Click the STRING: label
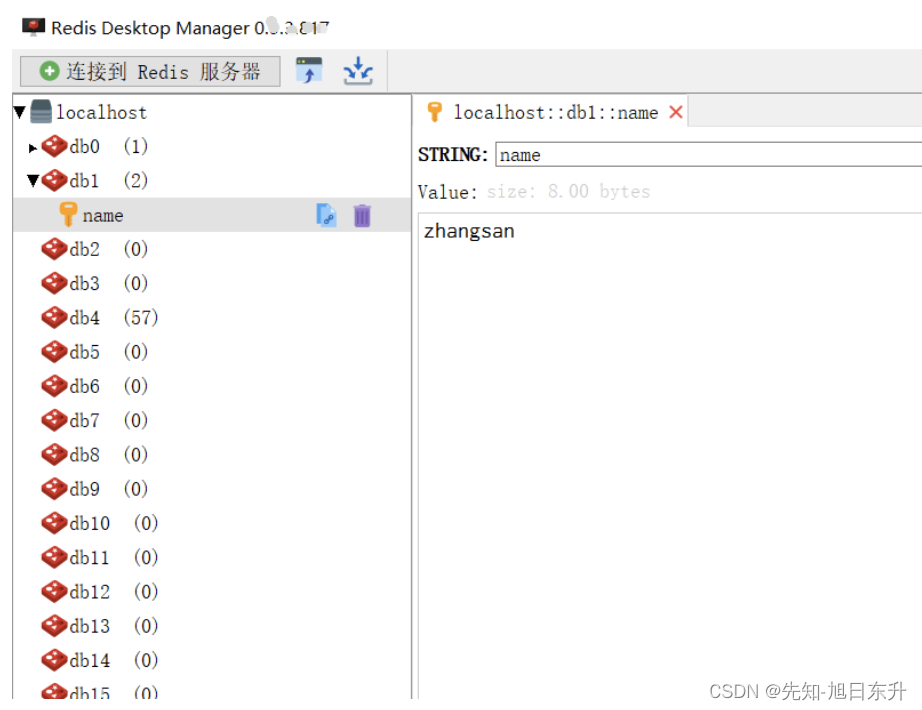Viewport: 922px width, 710px height. [453, 155]
